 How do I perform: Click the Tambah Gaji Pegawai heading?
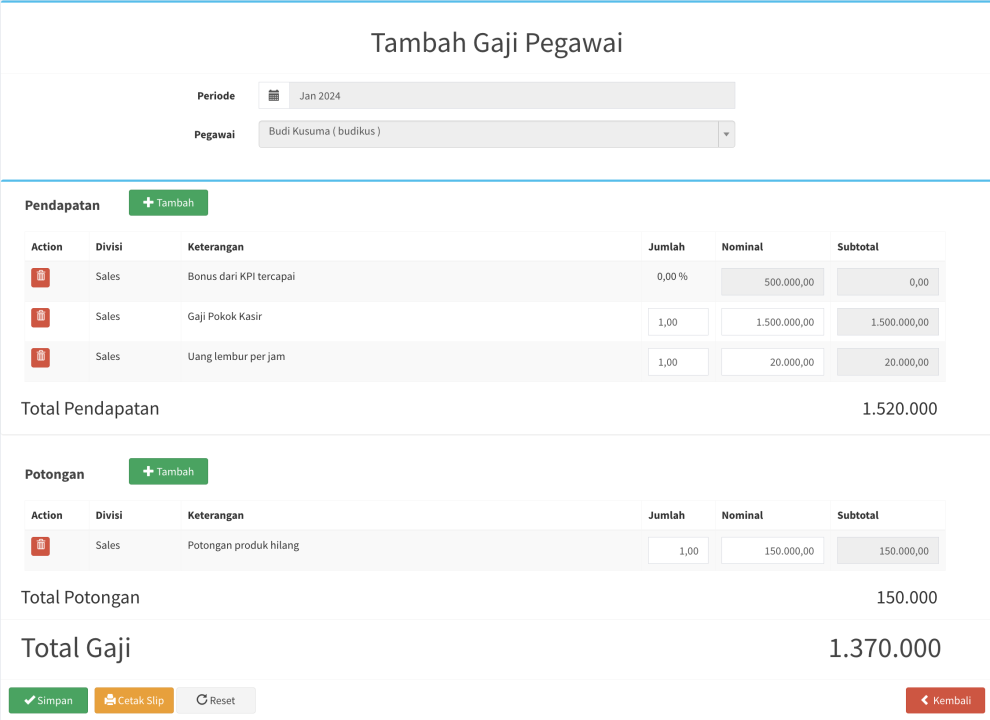pyautogui.click(x=496, y=44)
